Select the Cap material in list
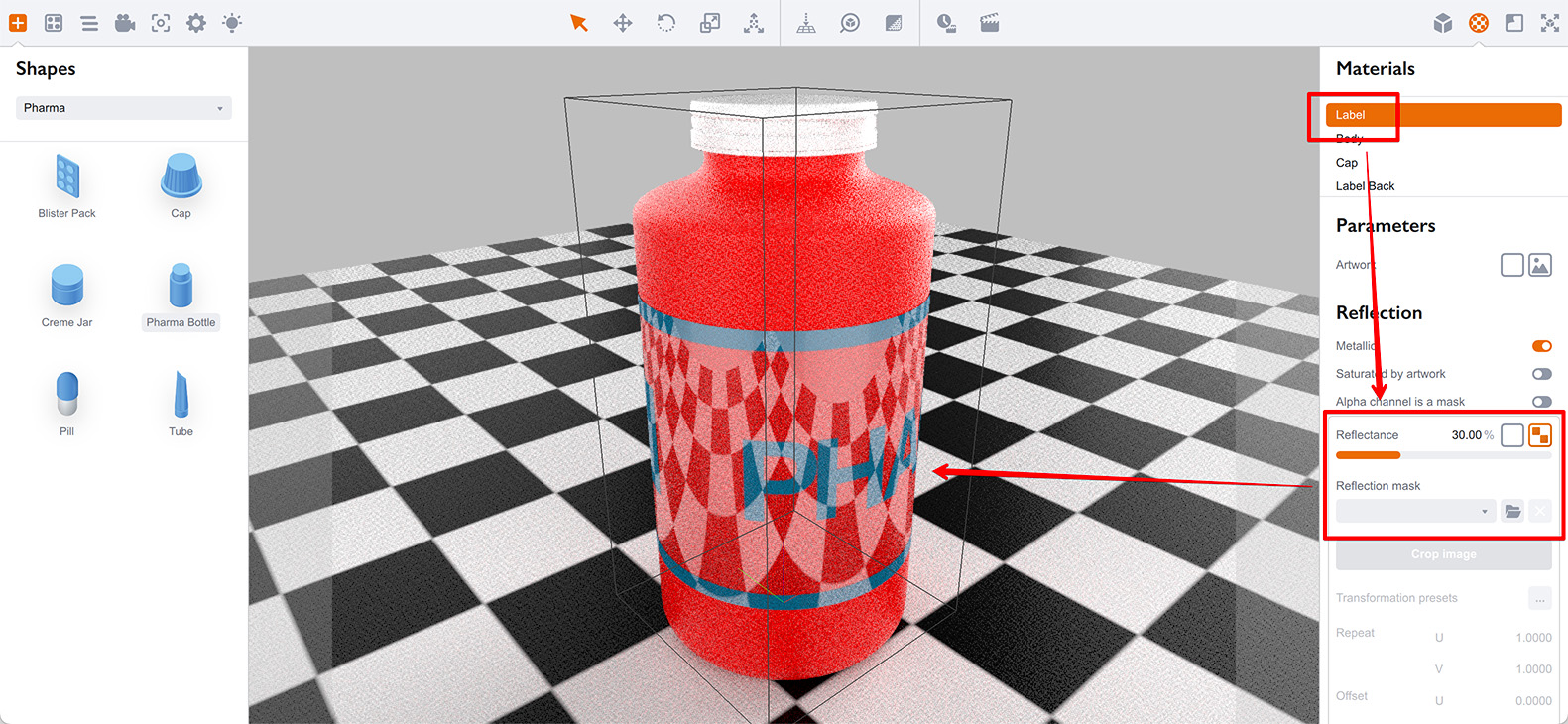 1347,163
